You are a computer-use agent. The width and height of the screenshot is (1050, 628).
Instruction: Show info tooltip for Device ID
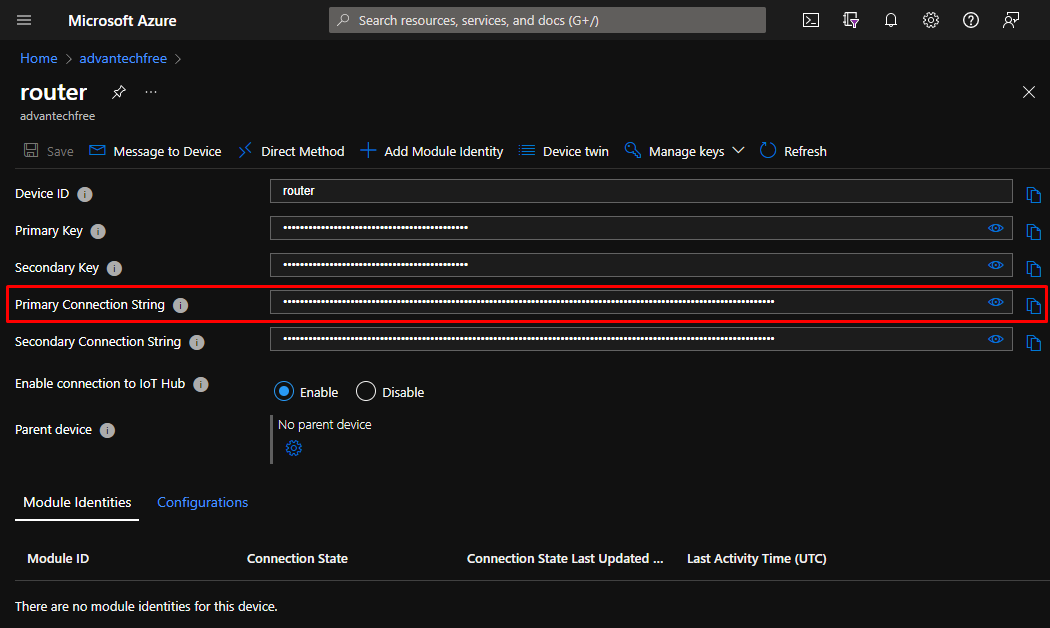click(x=84, y=194)
